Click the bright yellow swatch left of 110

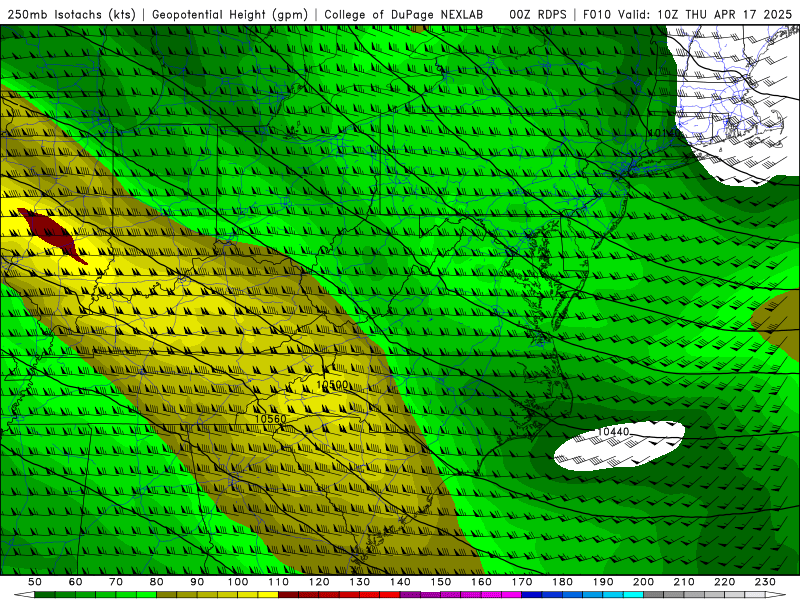click(x=268, y=595)
